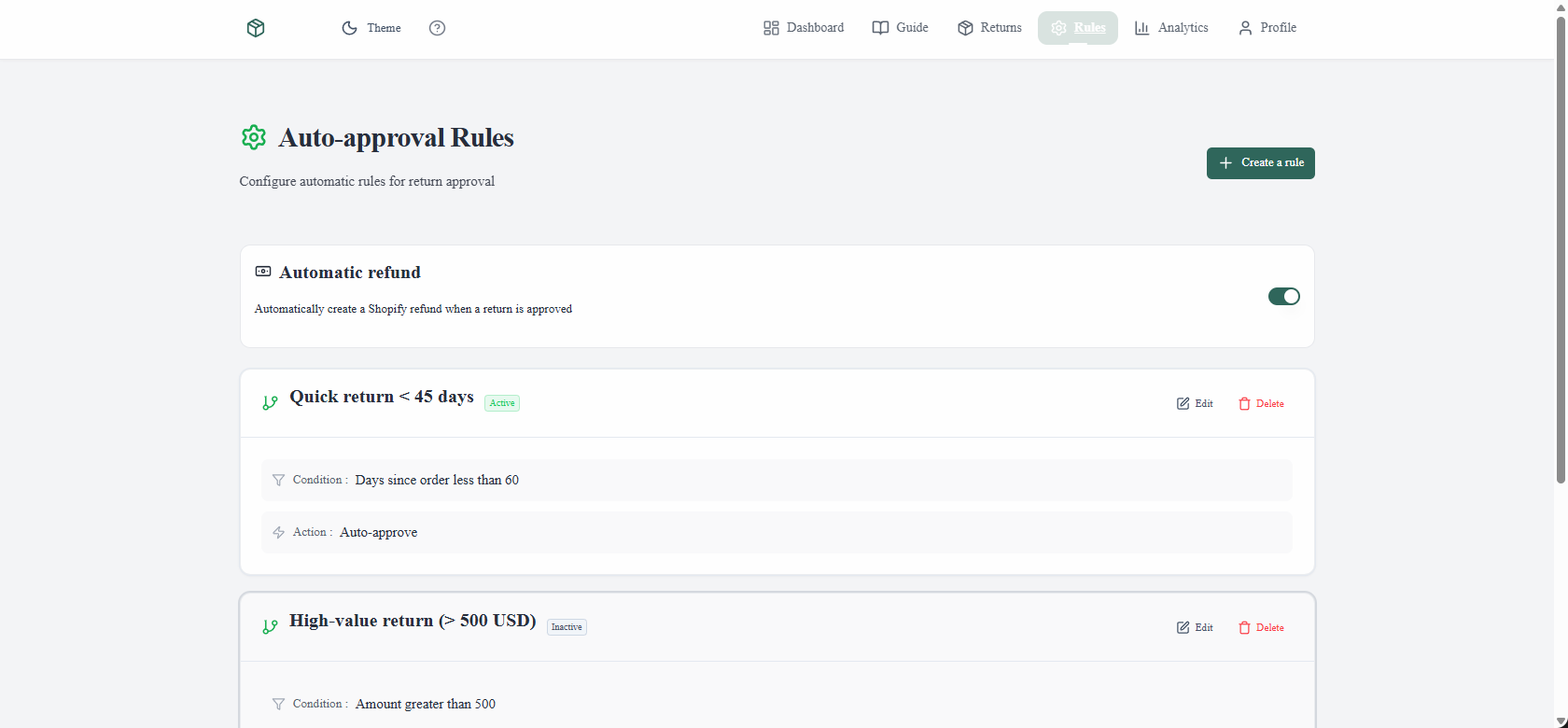1568x728 pixels.
Task: Toggle dark mode with the Theme button
Action: (371, 28)
